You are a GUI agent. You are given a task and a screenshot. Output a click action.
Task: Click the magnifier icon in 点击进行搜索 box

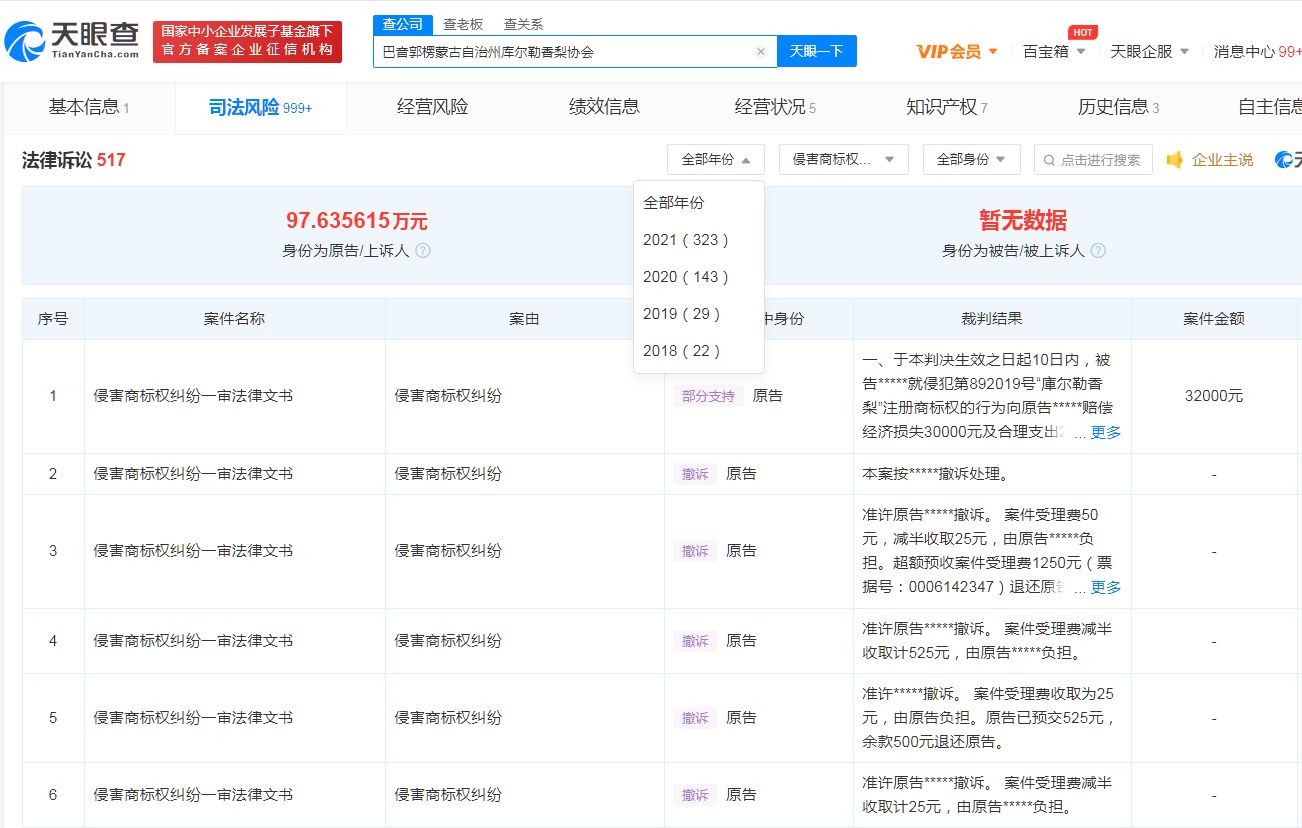tap(1050, 160)
